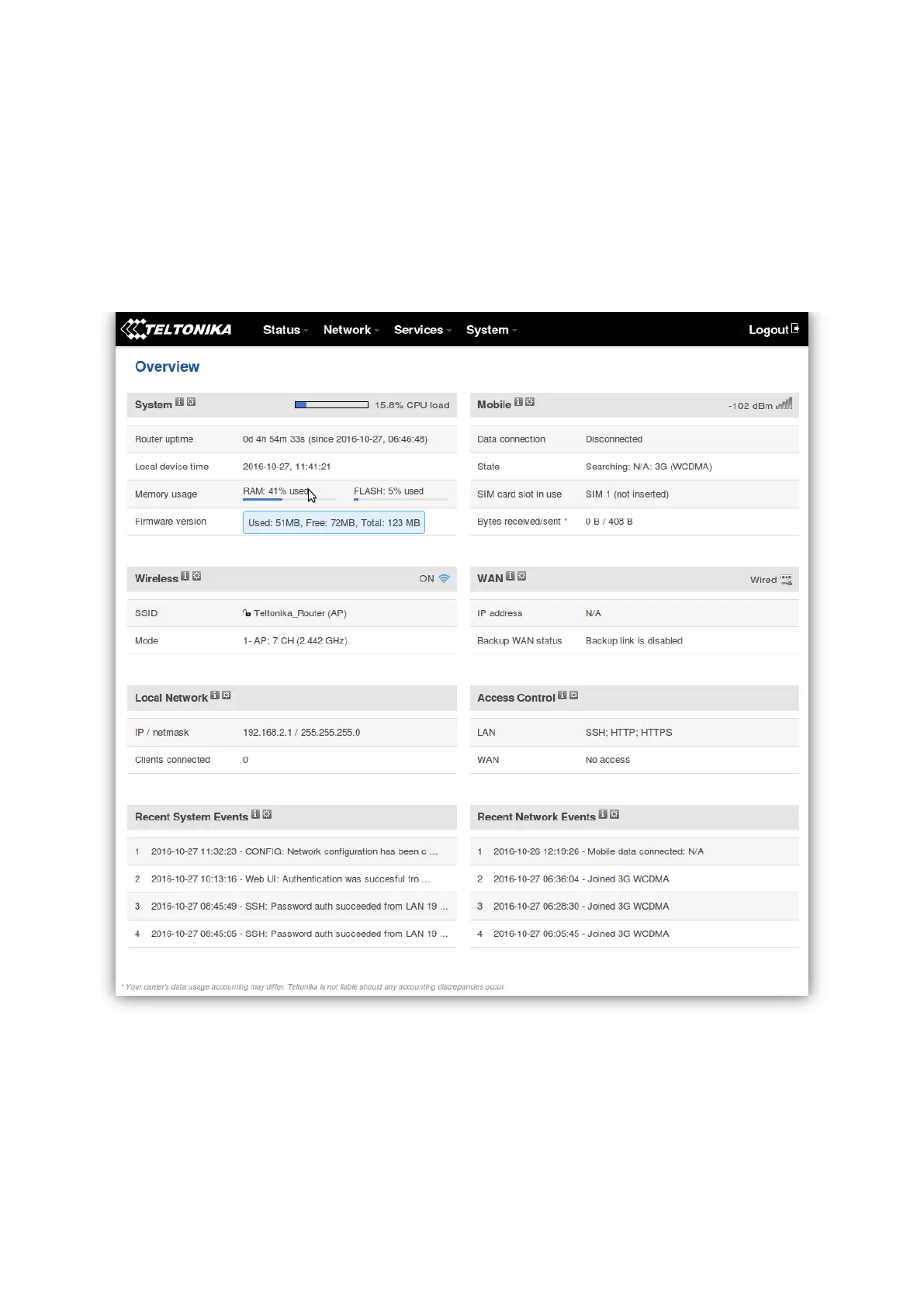Click the Recent System Events info icon
Screen dimensions: 924x1307
point(255,814)
